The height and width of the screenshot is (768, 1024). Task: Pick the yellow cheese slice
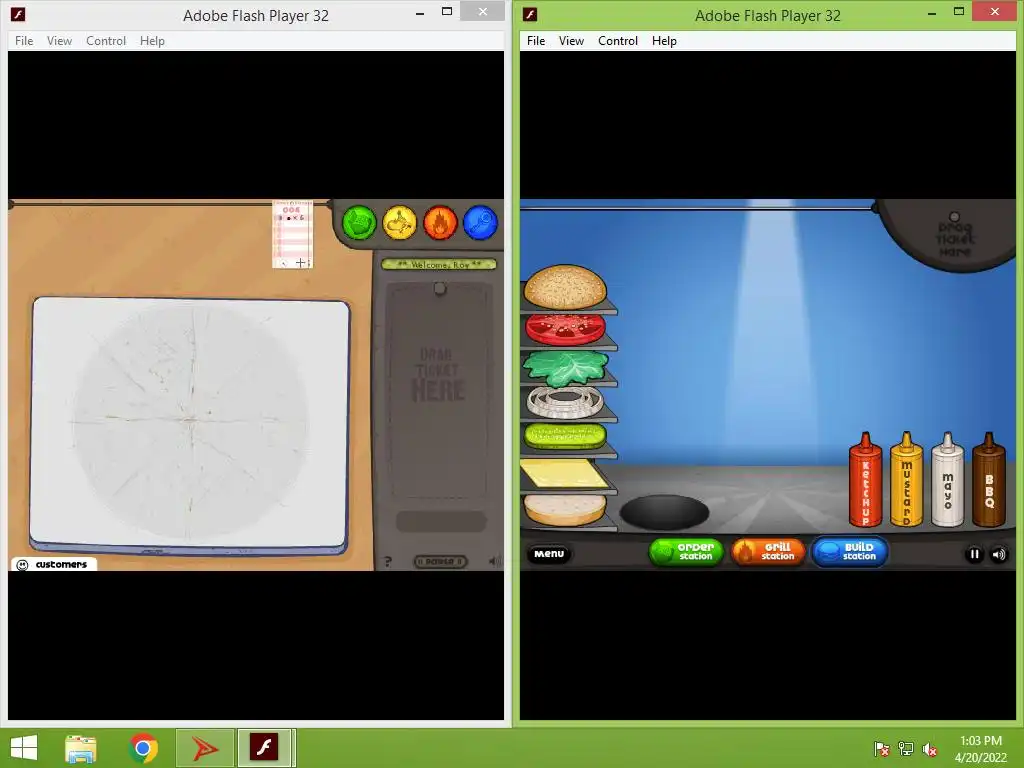click(563, 473)
